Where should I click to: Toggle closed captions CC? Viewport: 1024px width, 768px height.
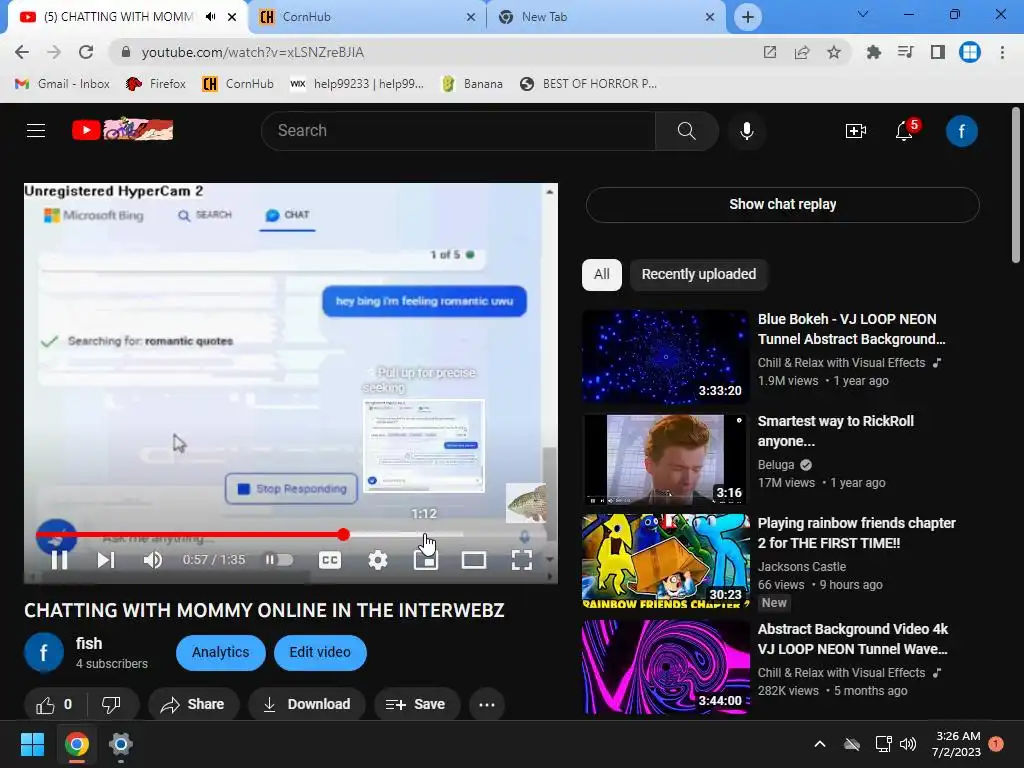(x=330, y=560)
